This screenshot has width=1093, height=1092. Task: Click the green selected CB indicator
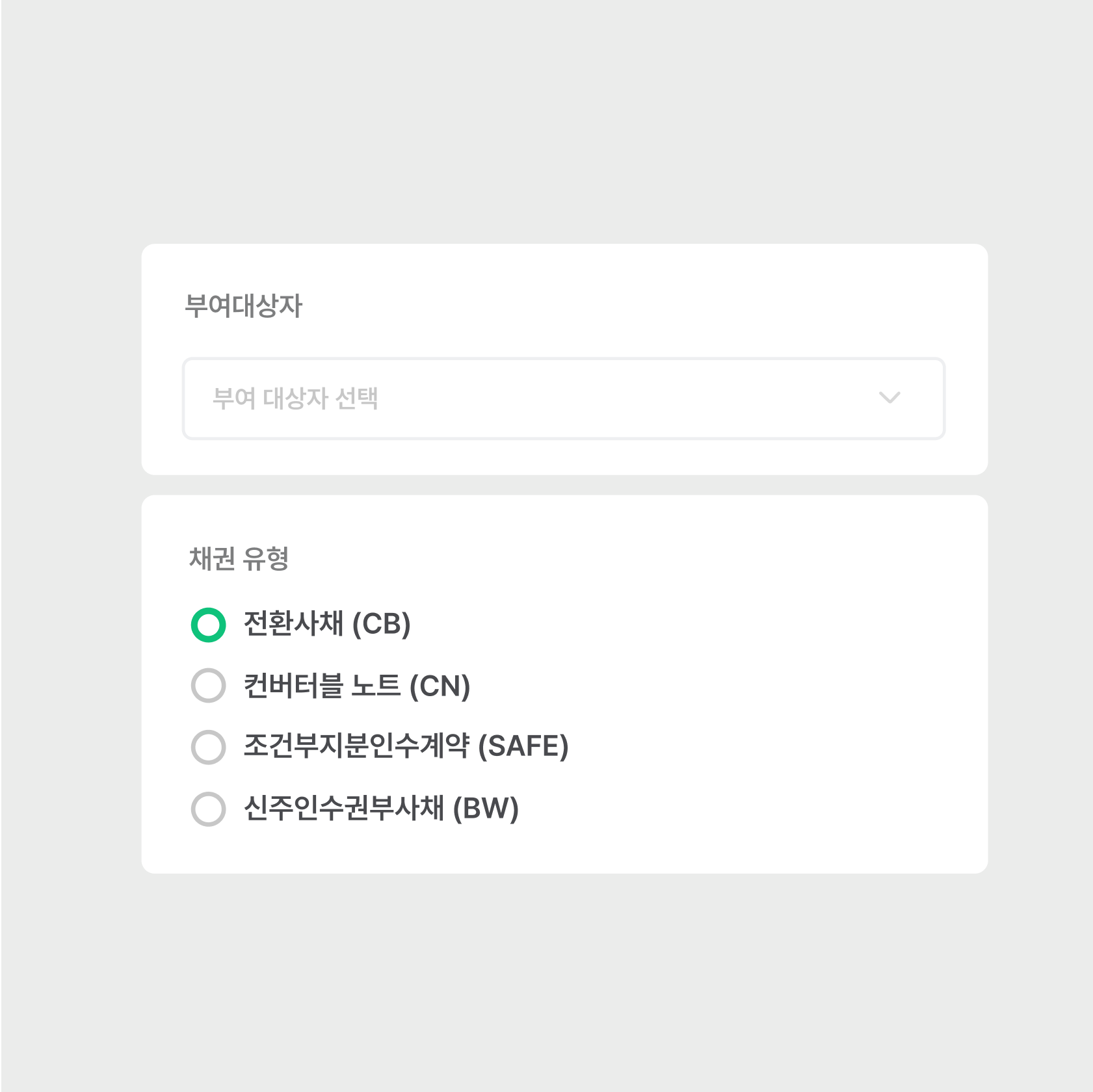(207, 625)
